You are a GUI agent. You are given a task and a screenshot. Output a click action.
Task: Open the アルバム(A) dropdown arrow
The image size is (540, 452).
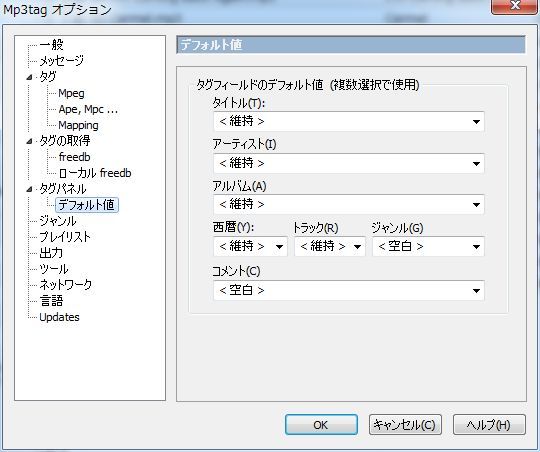click(476, 205)
